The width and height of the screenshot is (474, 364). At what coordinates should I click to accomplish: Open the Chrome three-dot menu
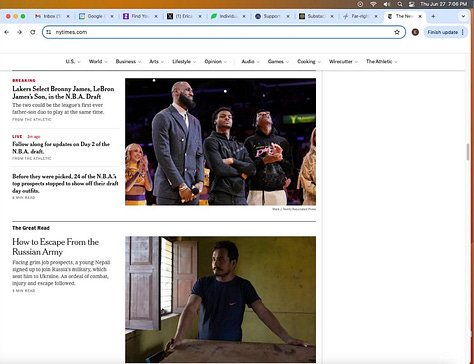(463, 32)
